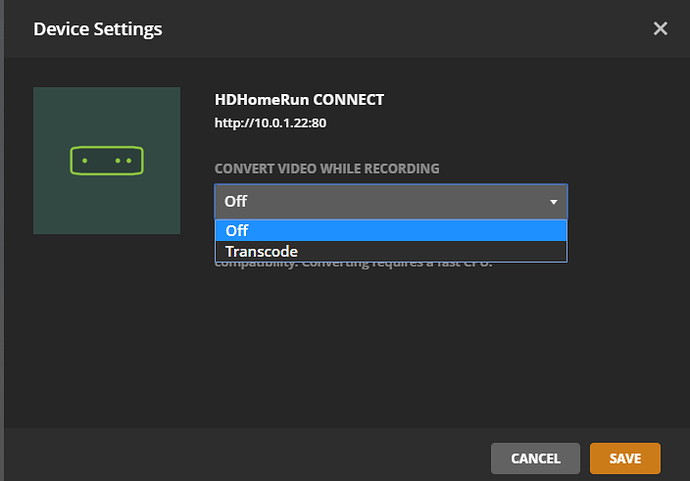Expand the dropdown arrow beside Off
This screenshot has width=690, height=481.
coord(553,202)
